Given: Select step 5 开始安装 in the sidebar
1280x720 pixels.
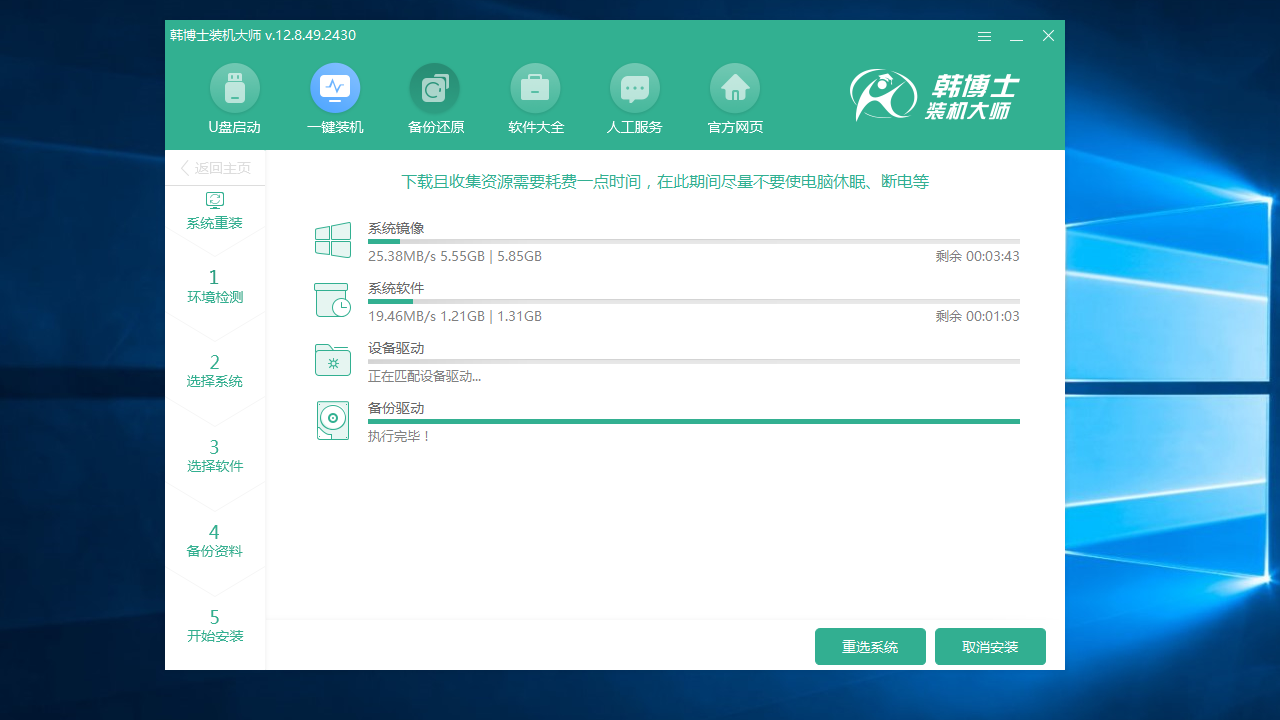Looking at the screenshot, I should point(214,625).
